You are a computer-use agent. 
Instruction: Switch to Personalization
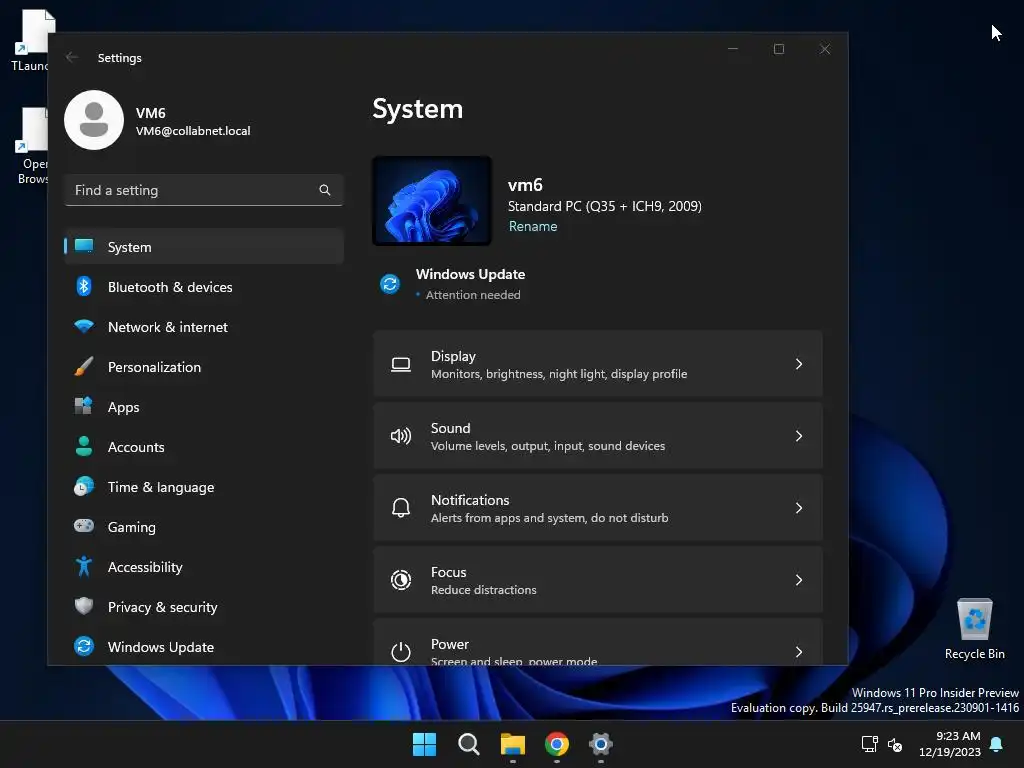click(204, 366)
